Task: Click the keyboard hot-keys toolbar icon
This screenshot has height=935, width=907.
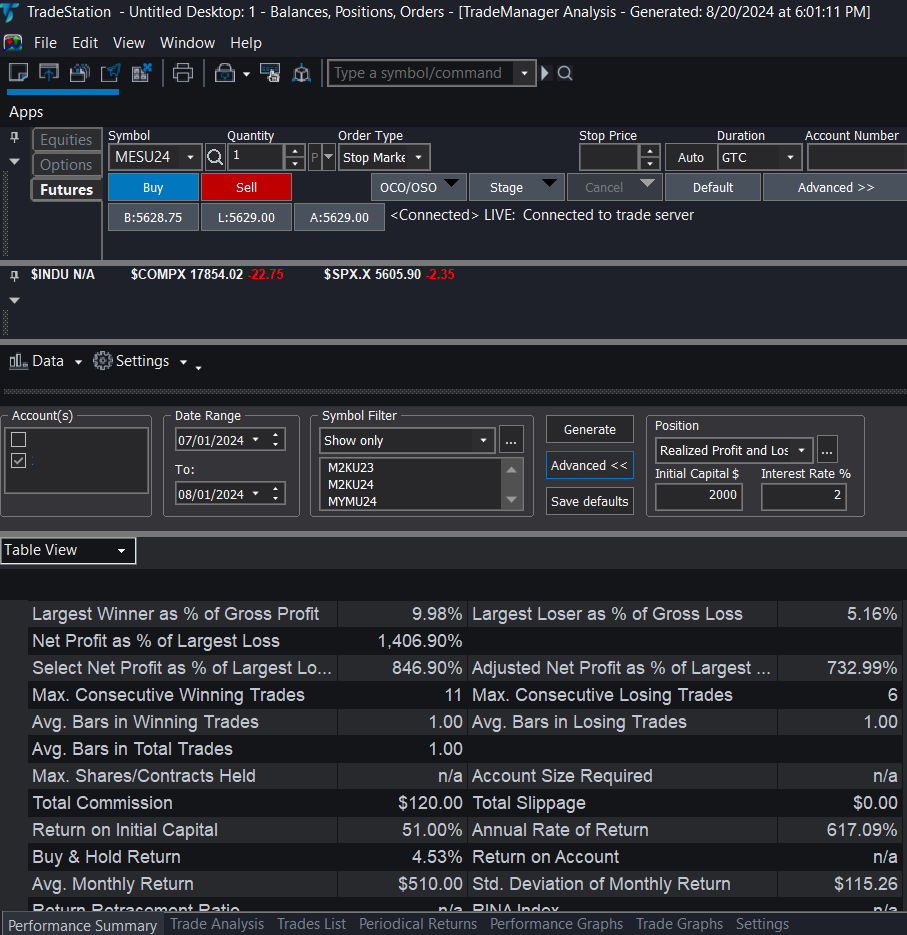Action: coord(271,73)
